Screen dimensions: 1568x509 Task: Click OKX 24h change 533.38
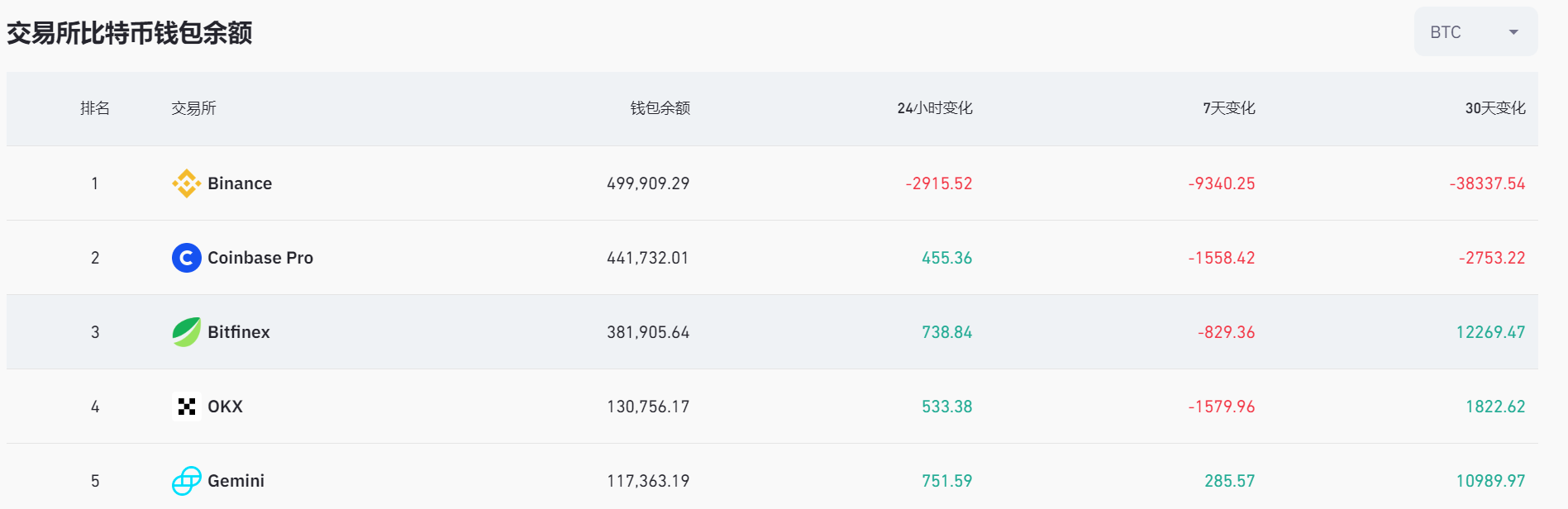pyautogui.click(x=947, y=407)
